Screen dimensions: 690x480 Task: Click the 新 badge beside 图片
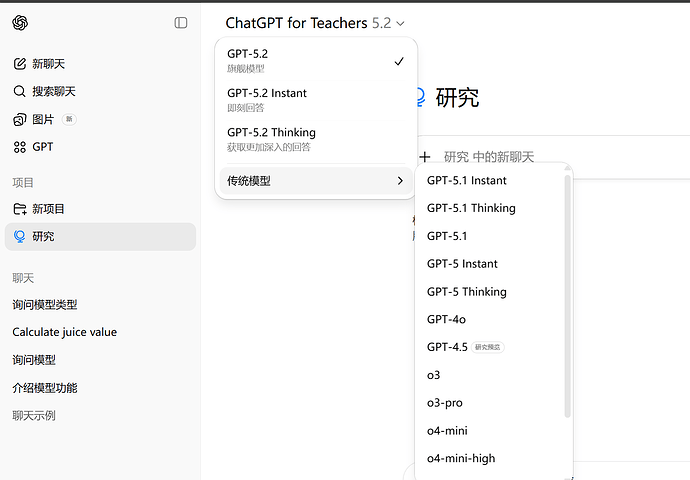coord(69,119)
